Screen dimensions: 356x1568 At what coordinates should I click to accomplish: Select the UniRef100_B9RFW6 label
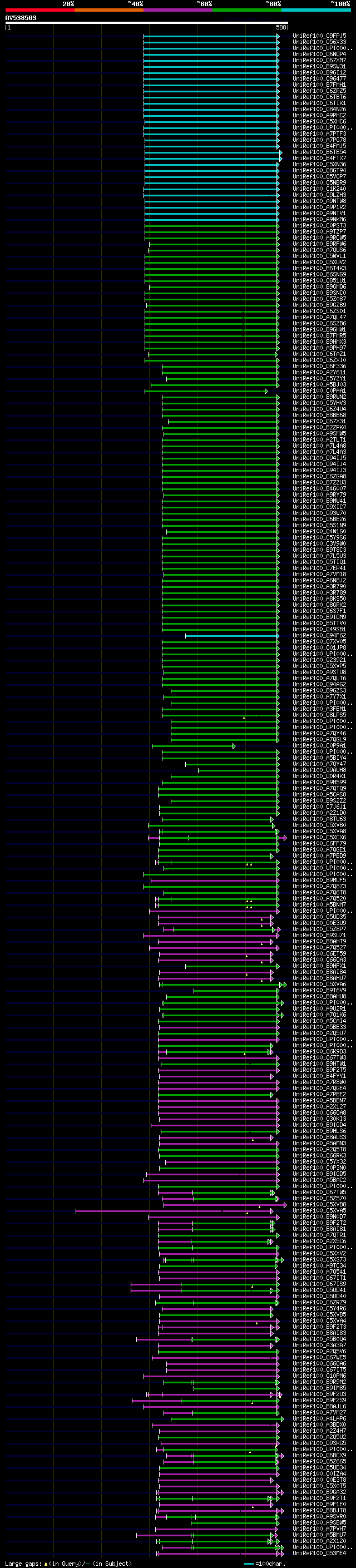pyautogui.click(x=319, y=244)
